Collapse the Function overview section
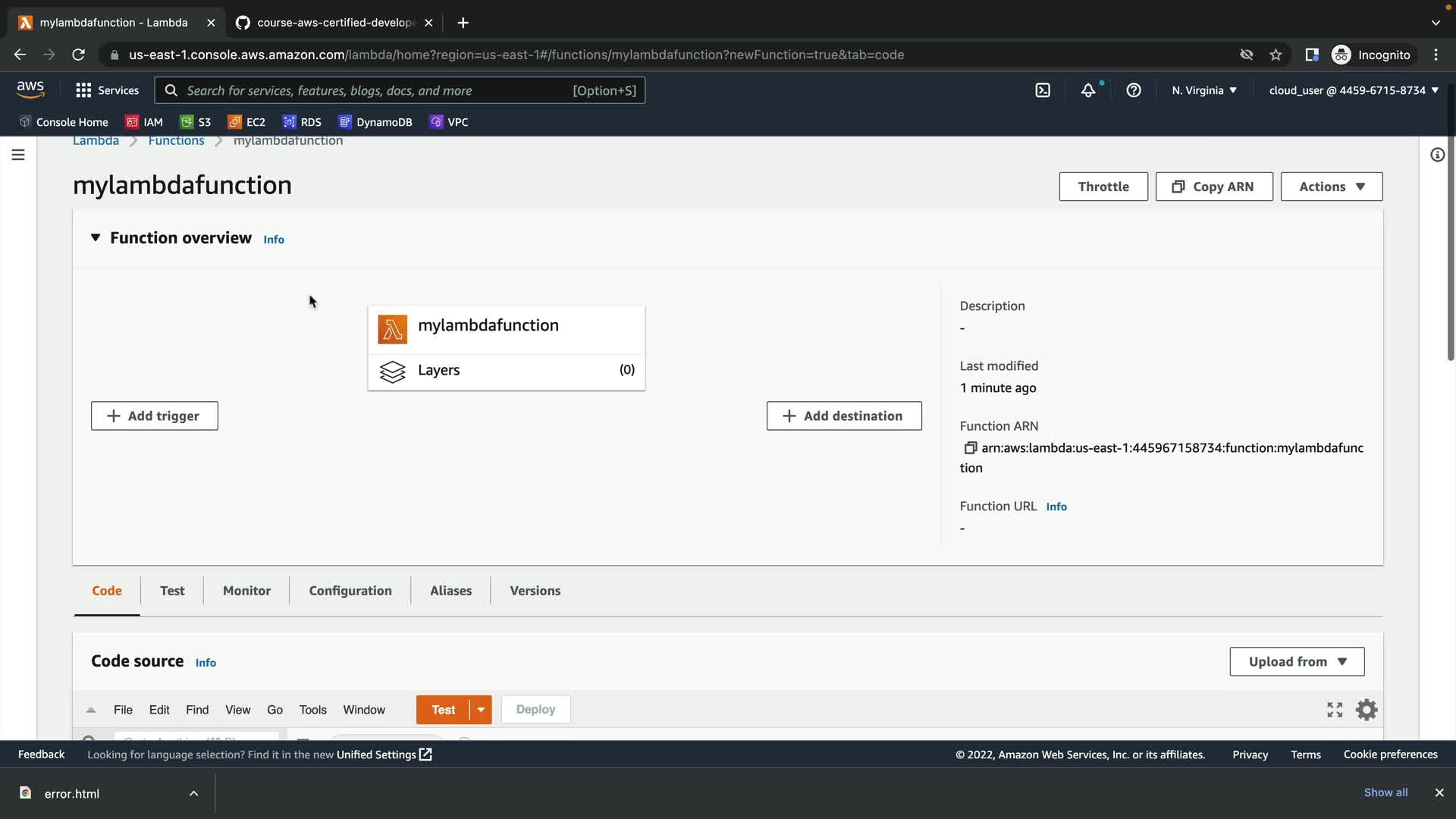The height and width of the screenshot is (819, 1456). 96,238
